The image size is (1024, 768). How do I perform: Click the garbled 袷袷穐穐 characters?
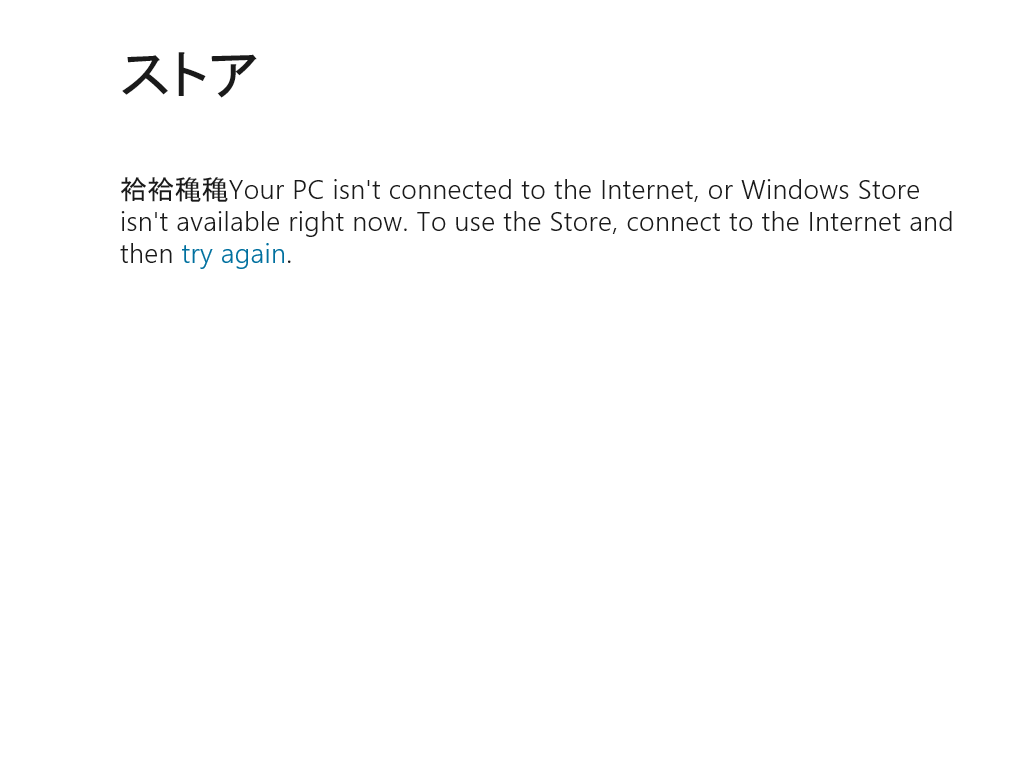point(174,190)
